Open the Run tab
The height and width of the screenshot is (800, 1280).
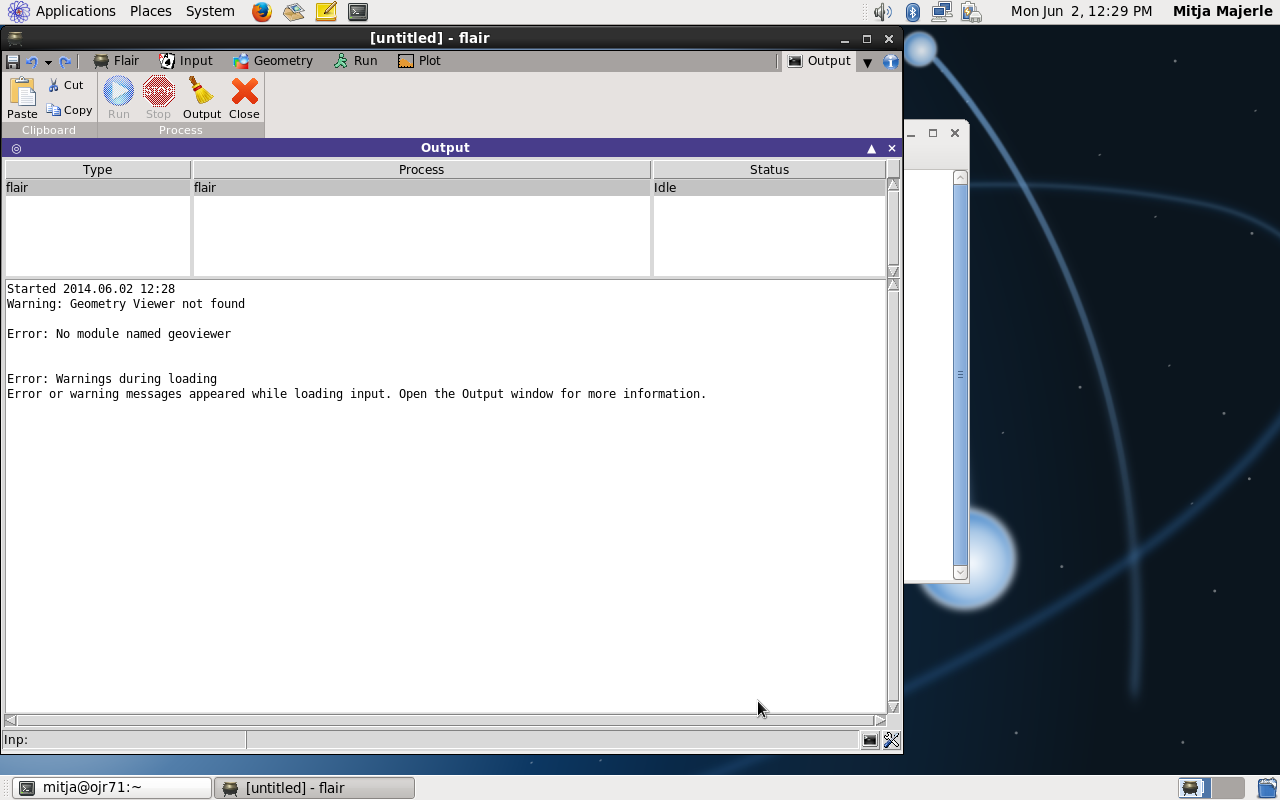(x=355, y=60)
